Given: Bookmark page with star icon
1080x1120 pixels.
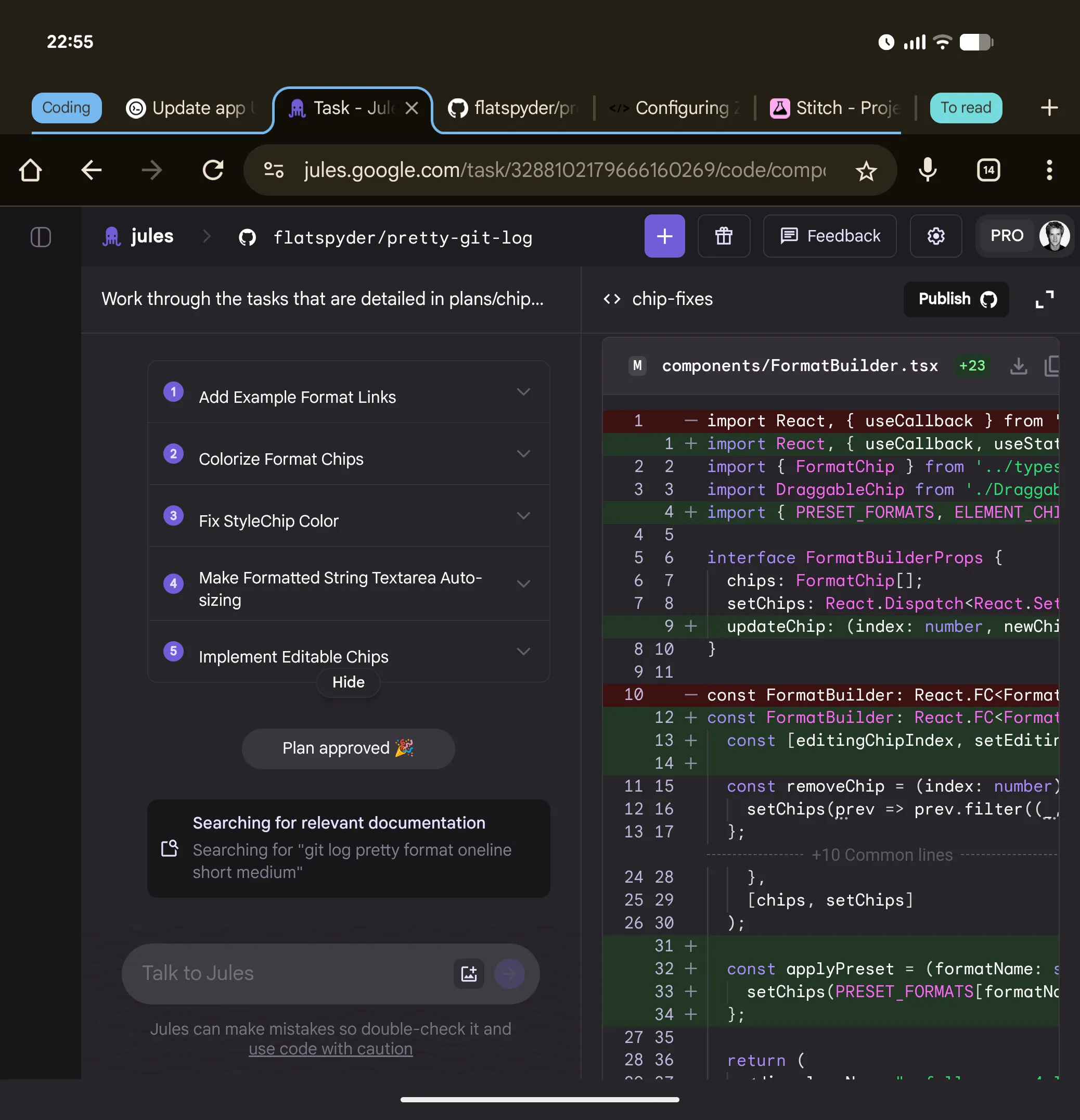Looking at the screenshot, I should tap(866, 170).
